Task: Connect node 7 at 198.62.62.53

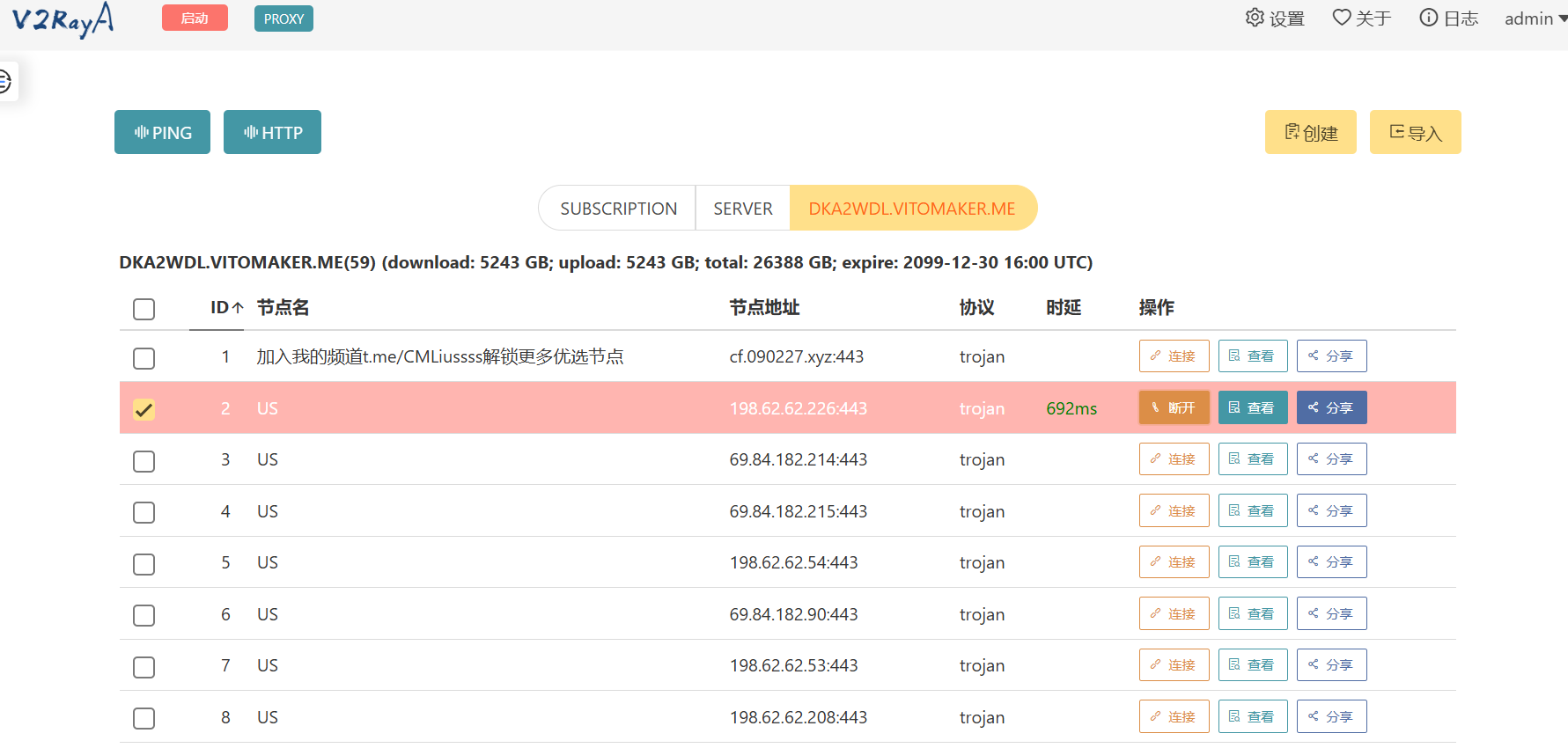Action: (1174, 664)
